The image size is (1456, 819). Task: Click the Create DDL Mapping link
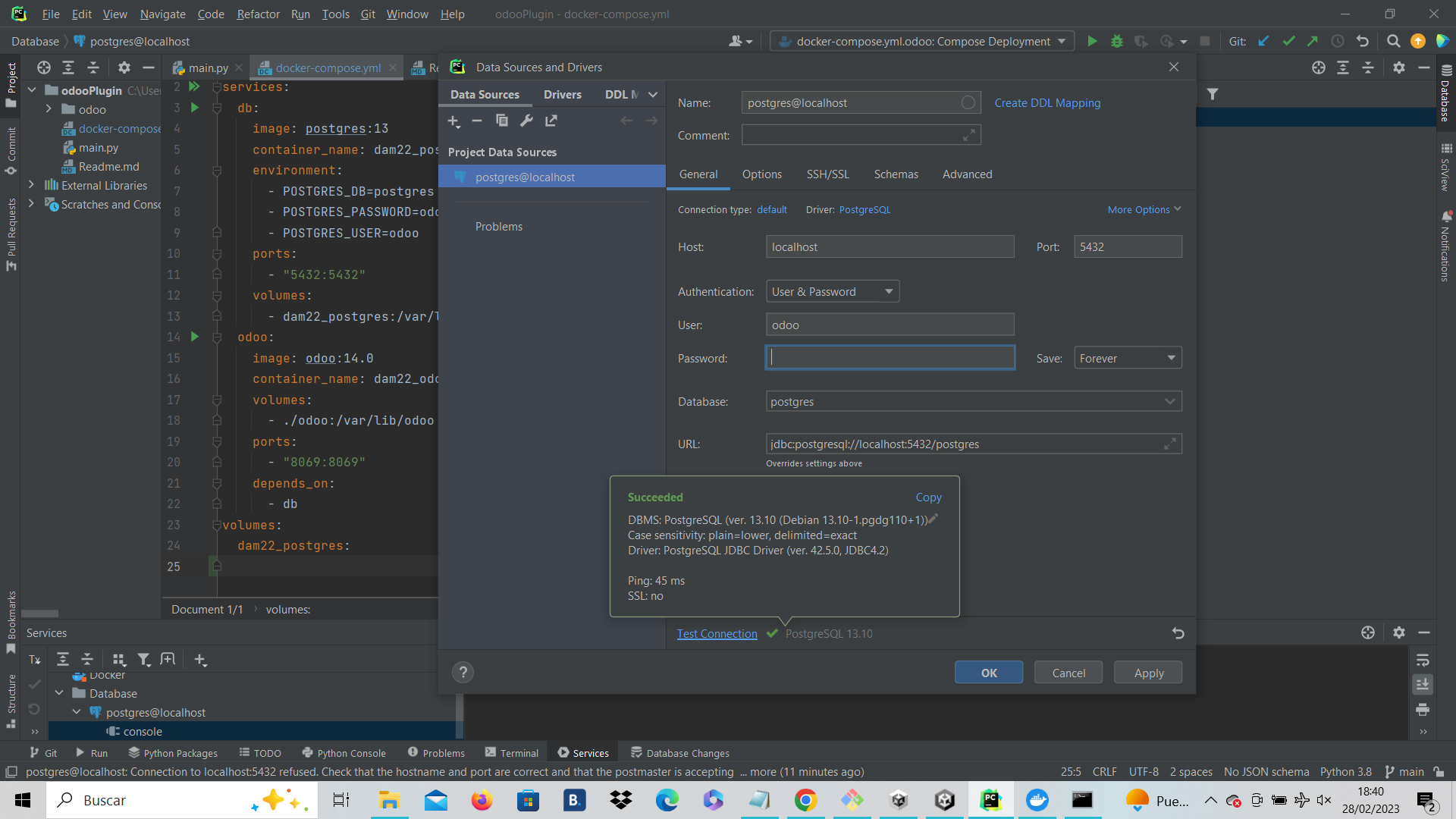pyautogui.click(x=1046, y=102)
